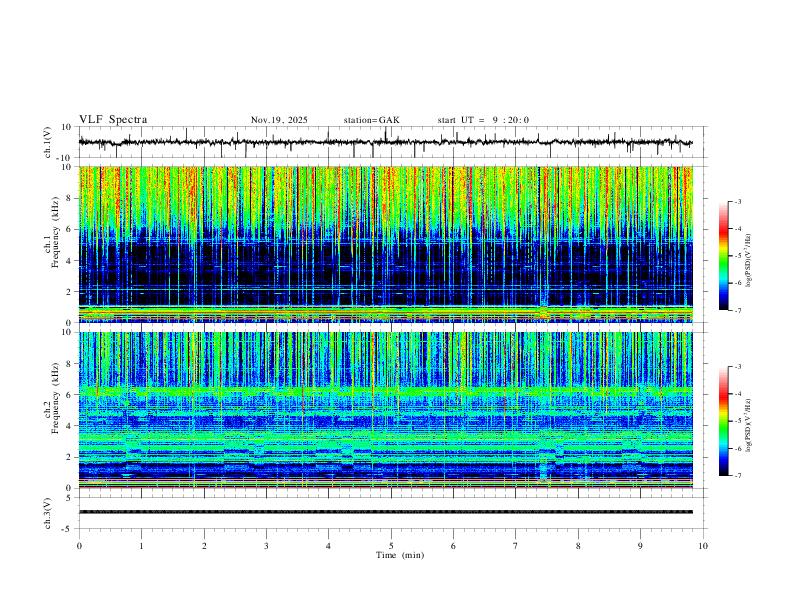792x612 pixels.
Task: Click the ch.2 spectrogram panel
Action: click(386, 410)
